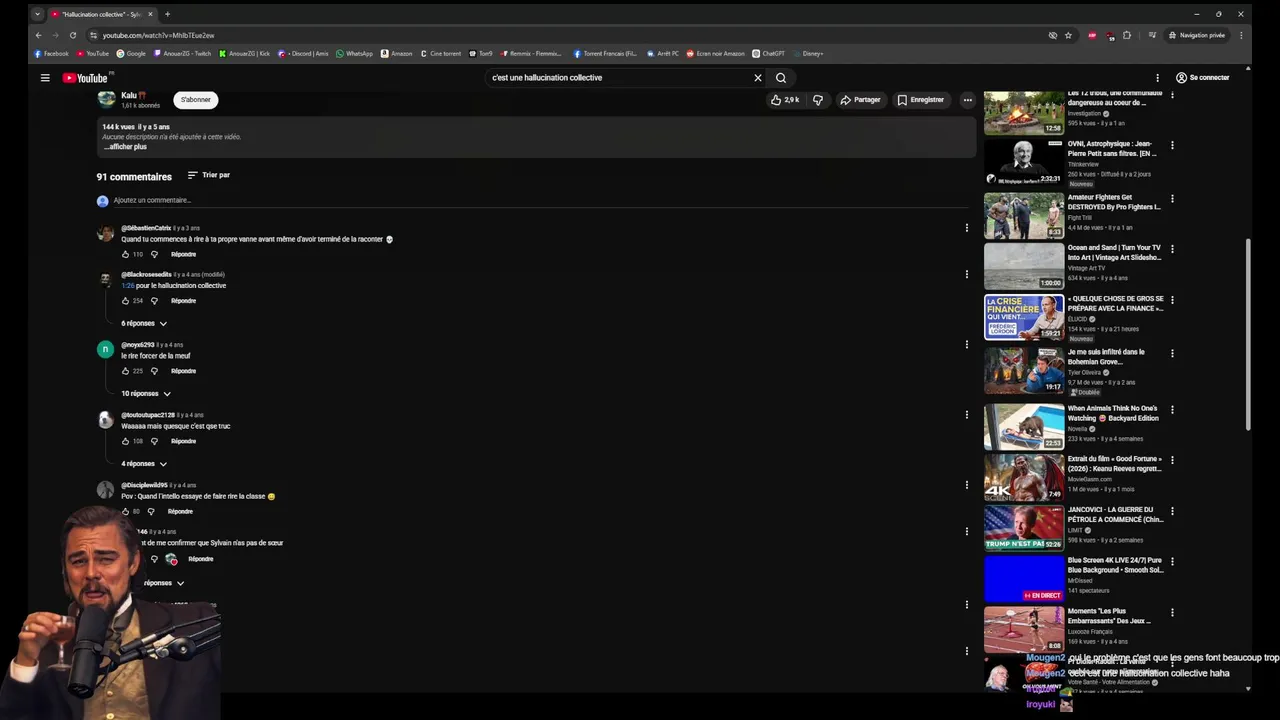Open When Animals Think No One's Watching thumbnail

pos(1024,426)
